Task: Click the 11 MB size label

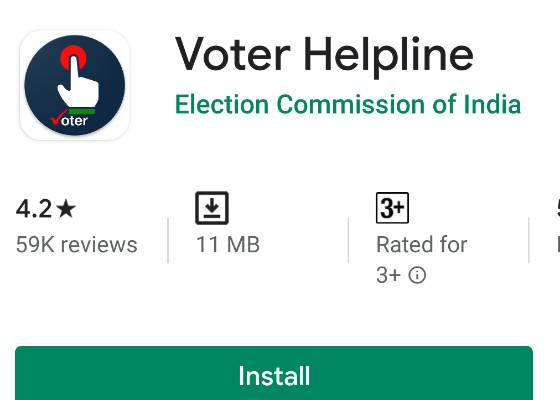Action: tap(228, 245)
